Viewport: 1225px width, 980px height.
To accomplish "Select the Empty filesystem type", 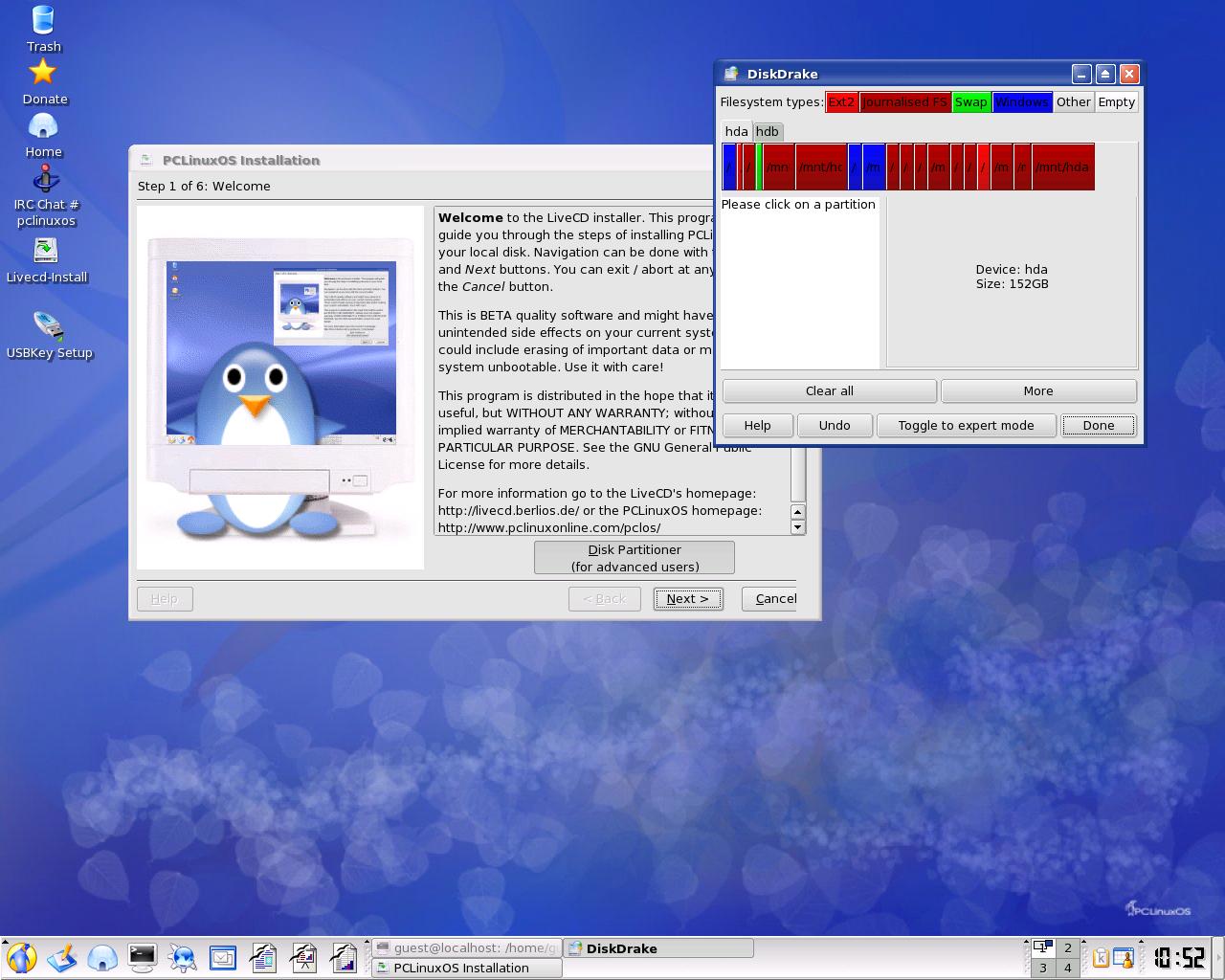I will [1116, 102].
